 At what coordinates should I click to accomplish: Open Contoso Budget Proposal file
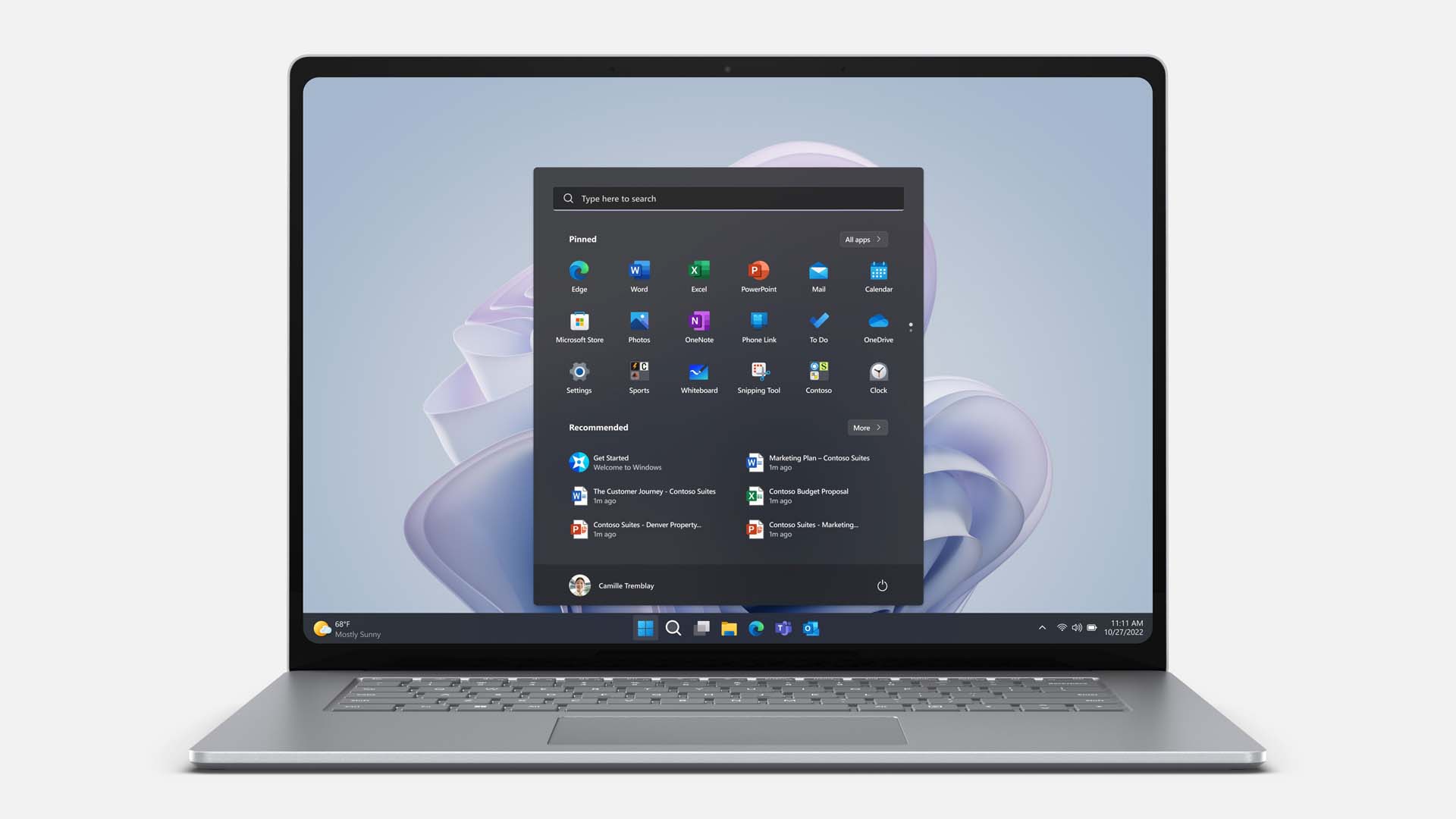pyautogui.click(x=808, y=495)
